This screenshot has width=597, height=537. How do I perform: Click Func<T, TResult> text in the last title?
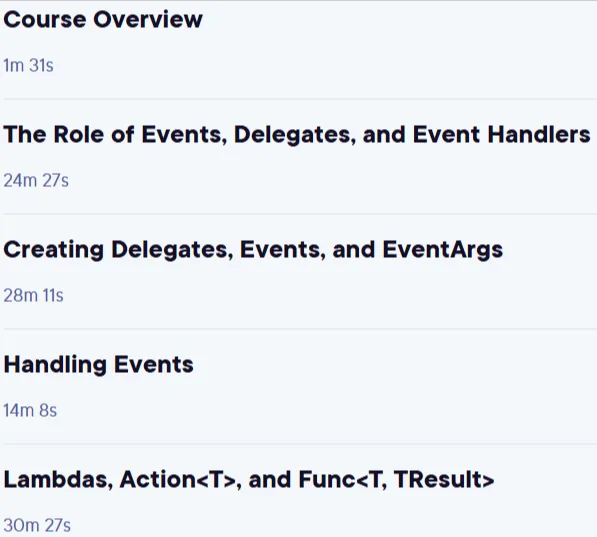[x=396, y=479]
